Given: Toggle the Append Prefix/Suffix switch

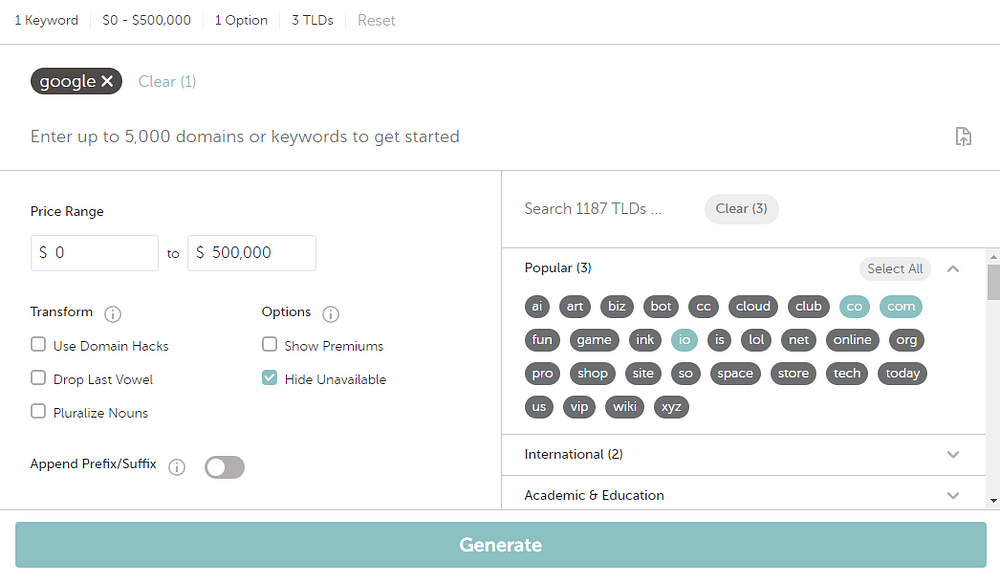Looking at the screenshot, I should pos(224,467).
